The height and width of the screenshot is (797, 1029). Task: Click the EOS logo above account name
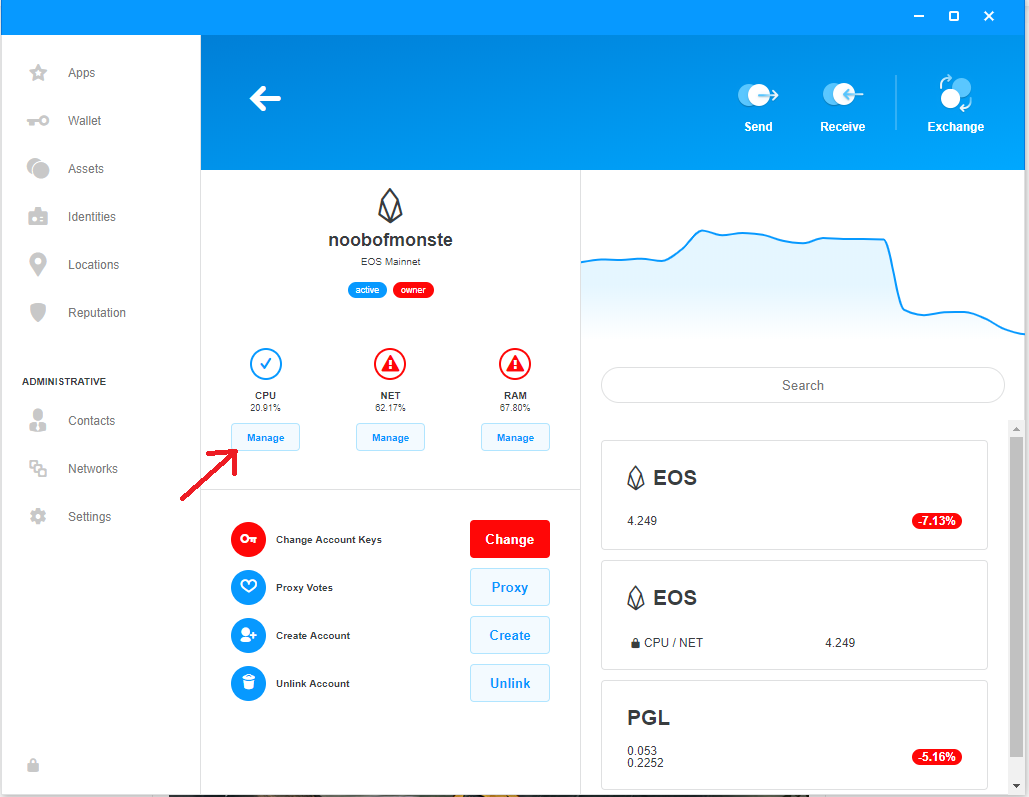click(390, 205)
